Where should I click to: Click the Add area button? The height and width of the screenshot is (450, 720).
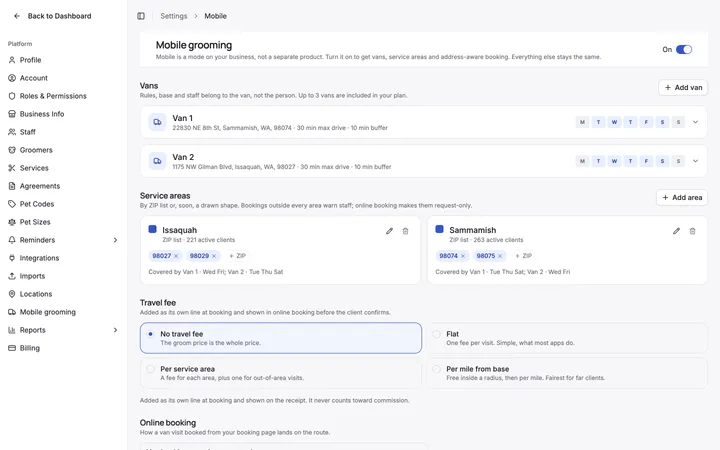[x=682, y=197]
